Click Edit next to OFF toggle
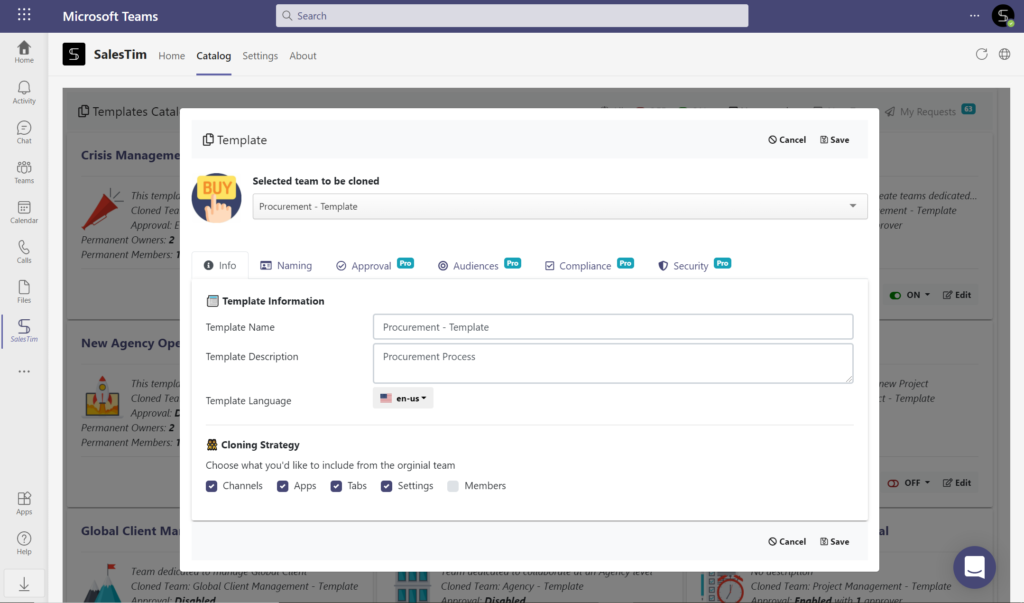The width and height of the screenshot is (1024, 603). (x=957, y=483)
